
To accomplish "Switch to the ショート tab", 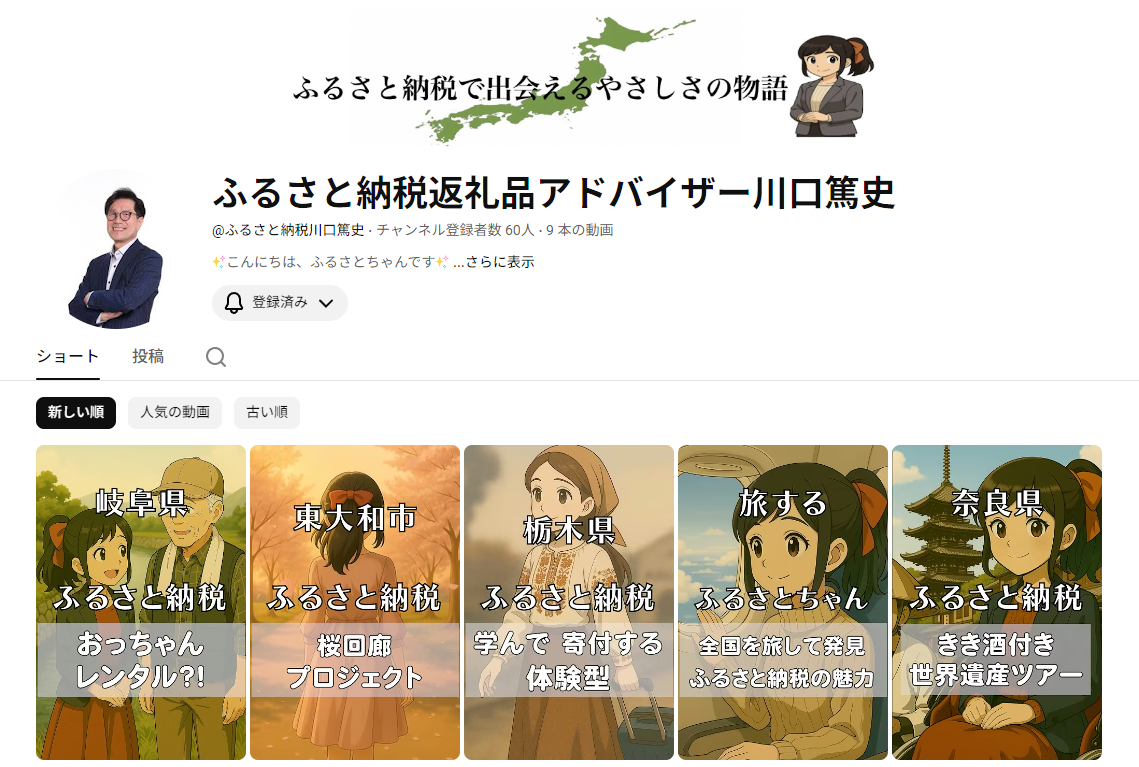I will click(68, 357).
